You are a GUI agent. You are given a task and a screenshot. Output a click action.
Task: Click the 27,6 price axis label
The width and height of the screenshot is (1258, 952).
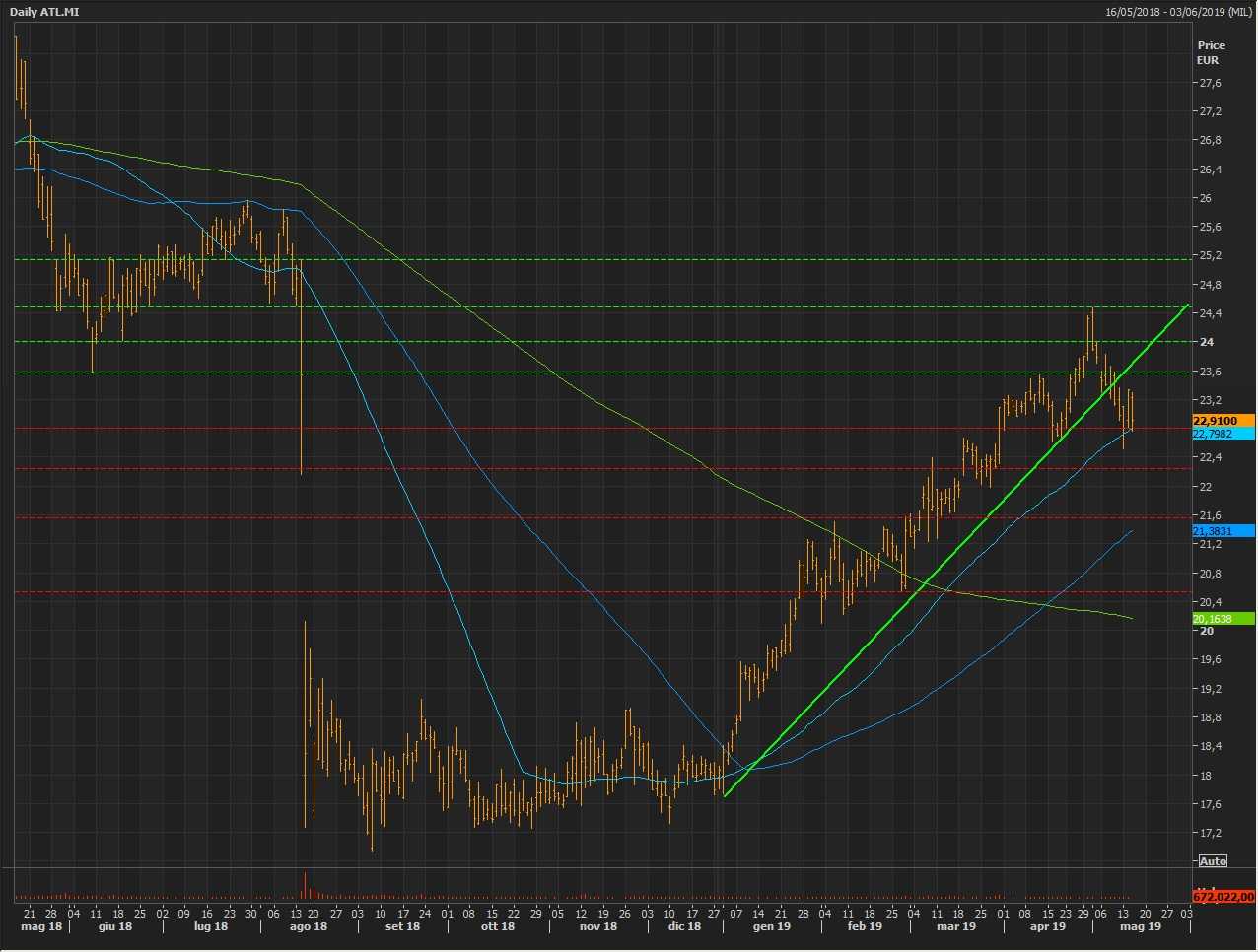click(1209, 83)
